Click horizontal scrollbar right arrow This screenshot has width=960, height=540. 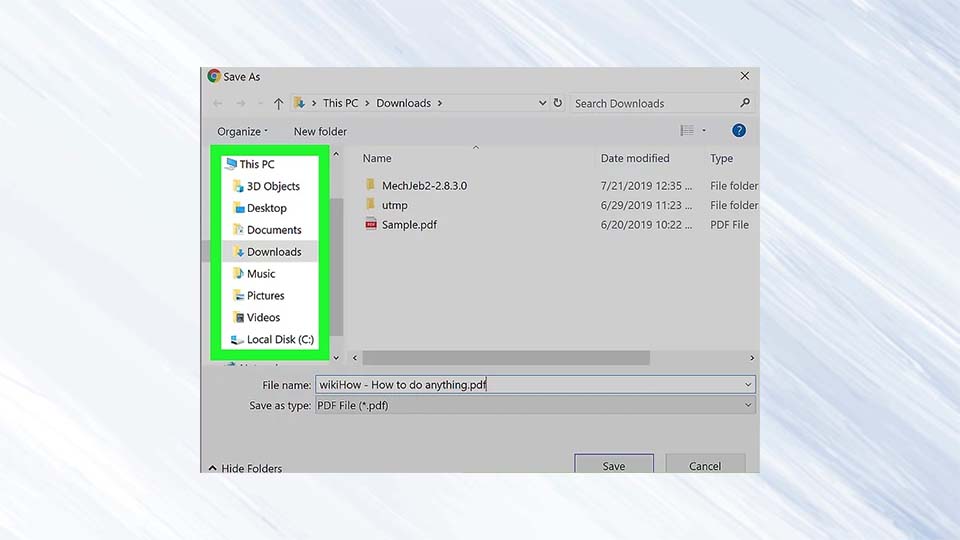pyautogui.click(x=752, y=358)
